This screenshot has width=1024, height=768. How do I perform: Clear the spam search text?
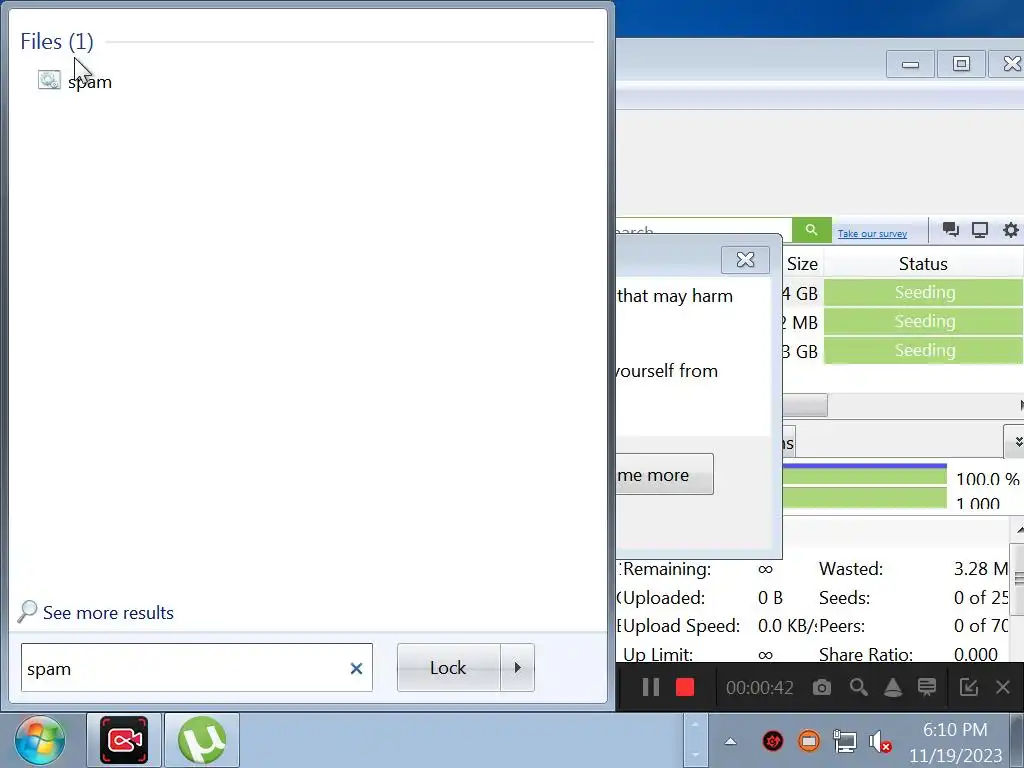coord(356,668)
